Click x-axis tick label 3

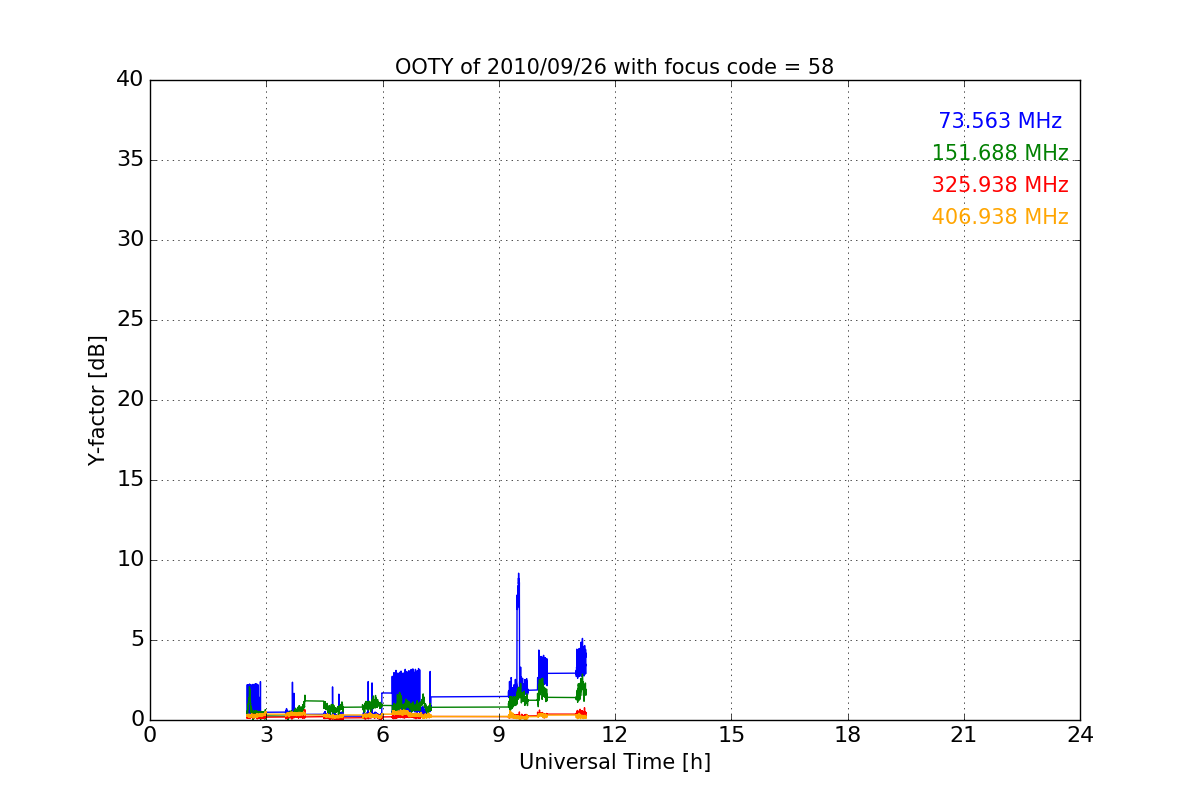(x=266, y=734)
